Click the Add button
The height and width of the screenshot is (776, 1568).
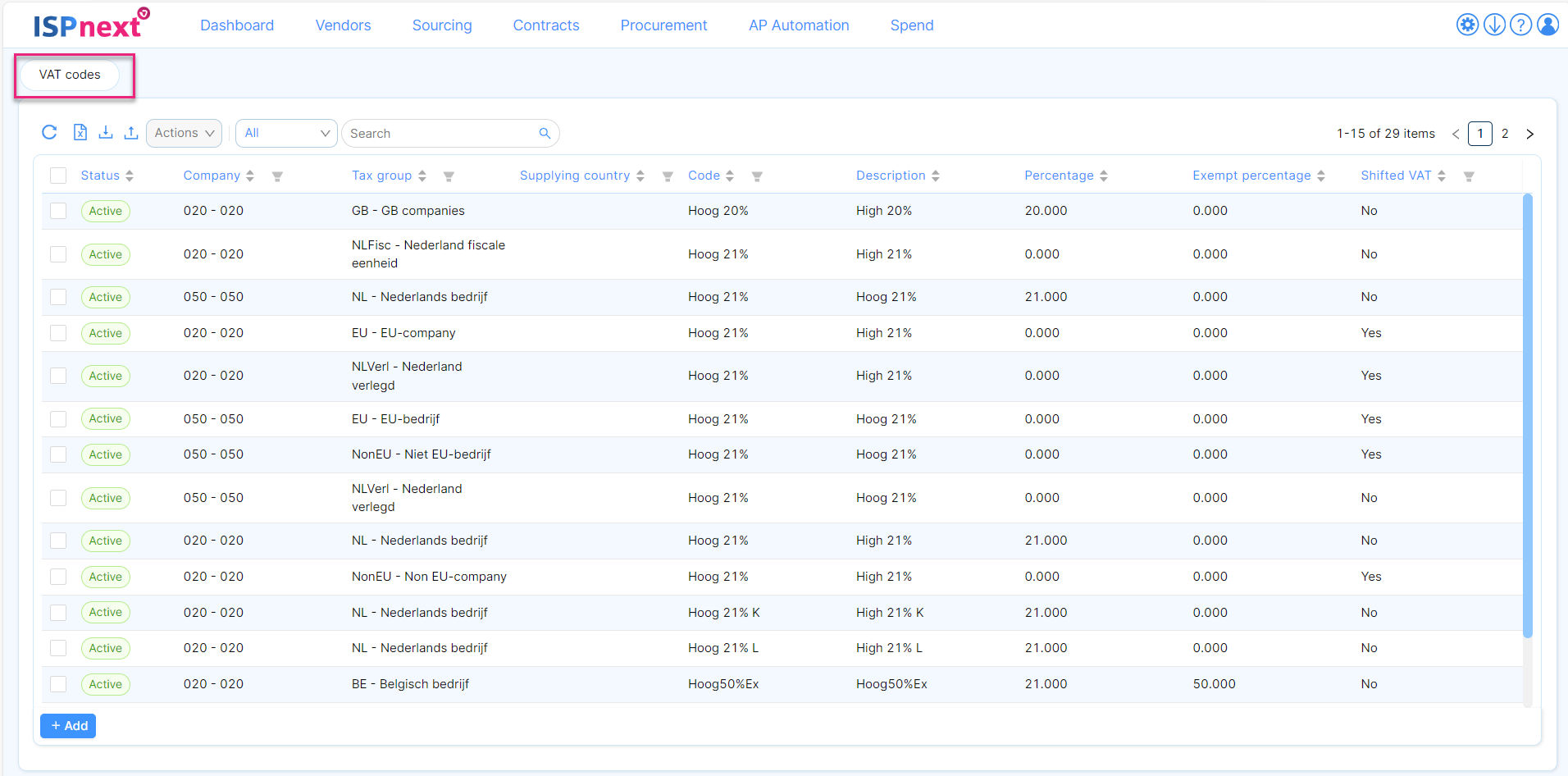(68, 726)
